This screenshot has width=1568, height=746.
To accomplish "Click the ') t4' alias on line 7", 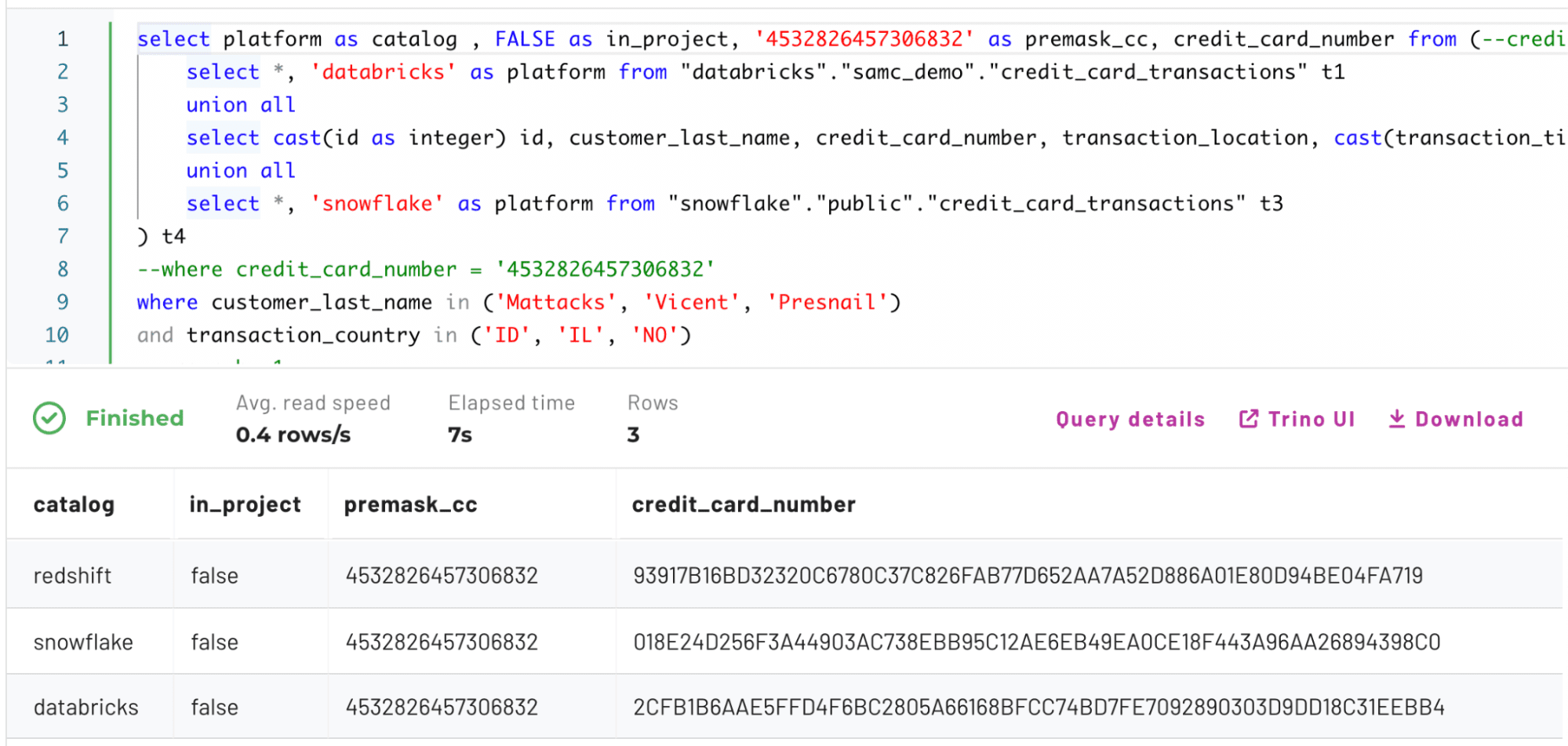I will click(162, 236).
